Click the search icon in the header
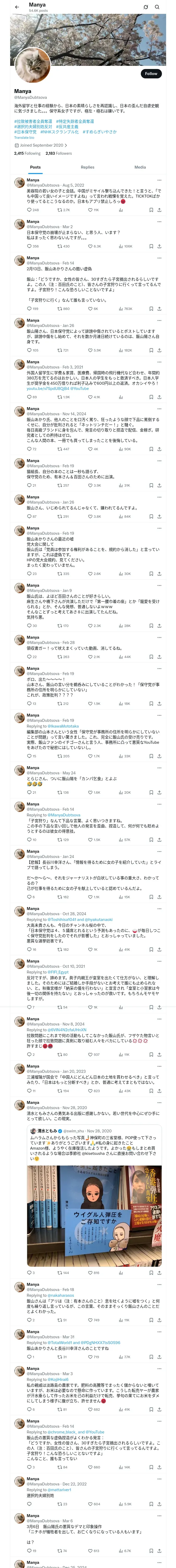The width and height of the screenshot is (176, 1568). 157,7
